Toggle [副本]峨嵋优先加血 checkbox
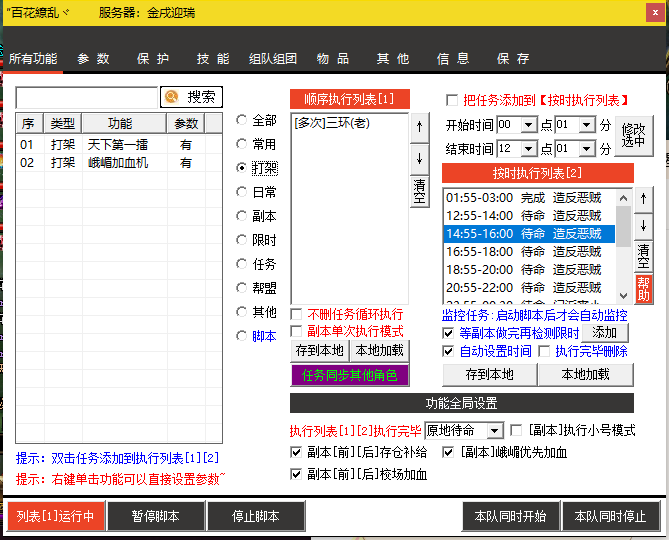Viewport: 669px width, 540px height. [448, 452]
